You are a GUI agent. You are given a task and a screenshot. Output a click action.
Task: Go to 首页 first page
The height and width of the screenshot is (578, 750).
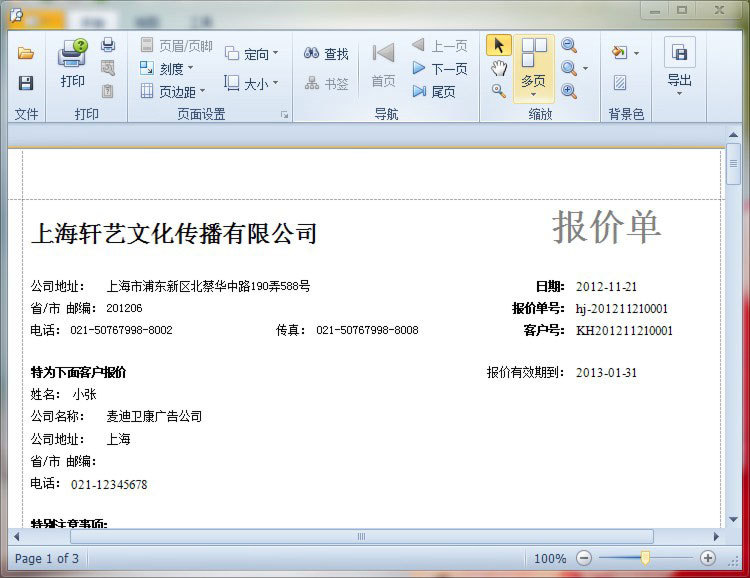[x=384, y=65]
